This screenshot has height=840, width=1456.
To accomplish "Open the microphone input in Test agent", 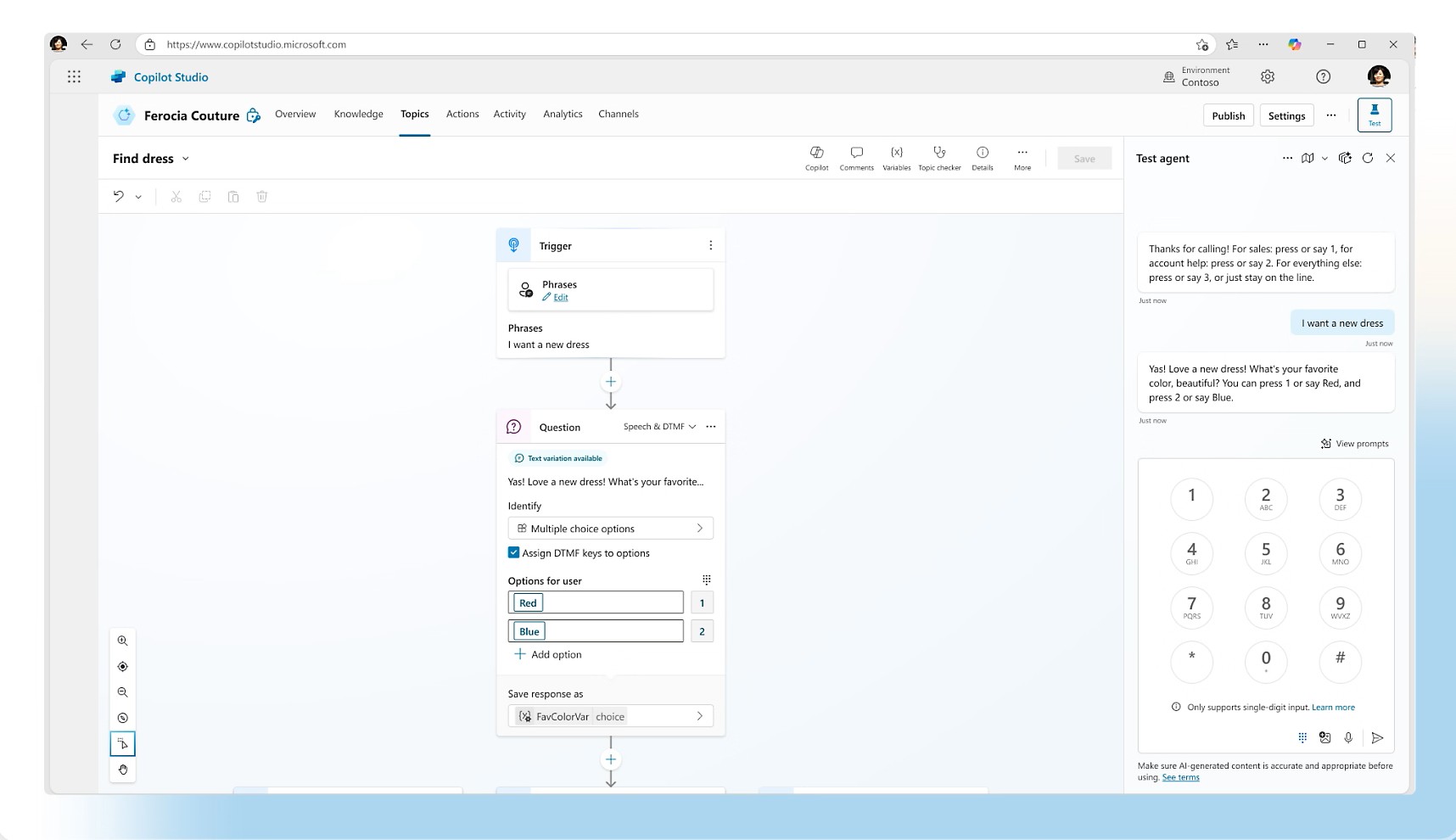I will pos(1348,738).
